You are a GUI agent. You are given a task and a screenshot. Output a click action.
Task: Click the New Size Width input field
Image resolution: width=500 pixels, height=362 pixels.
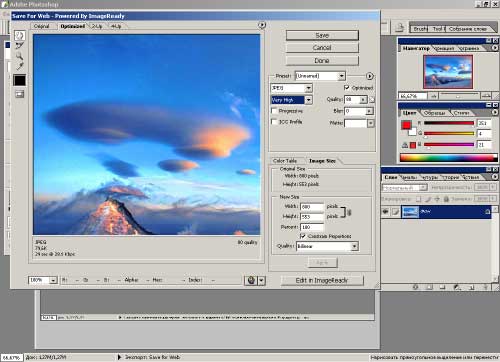click(312, 207)
